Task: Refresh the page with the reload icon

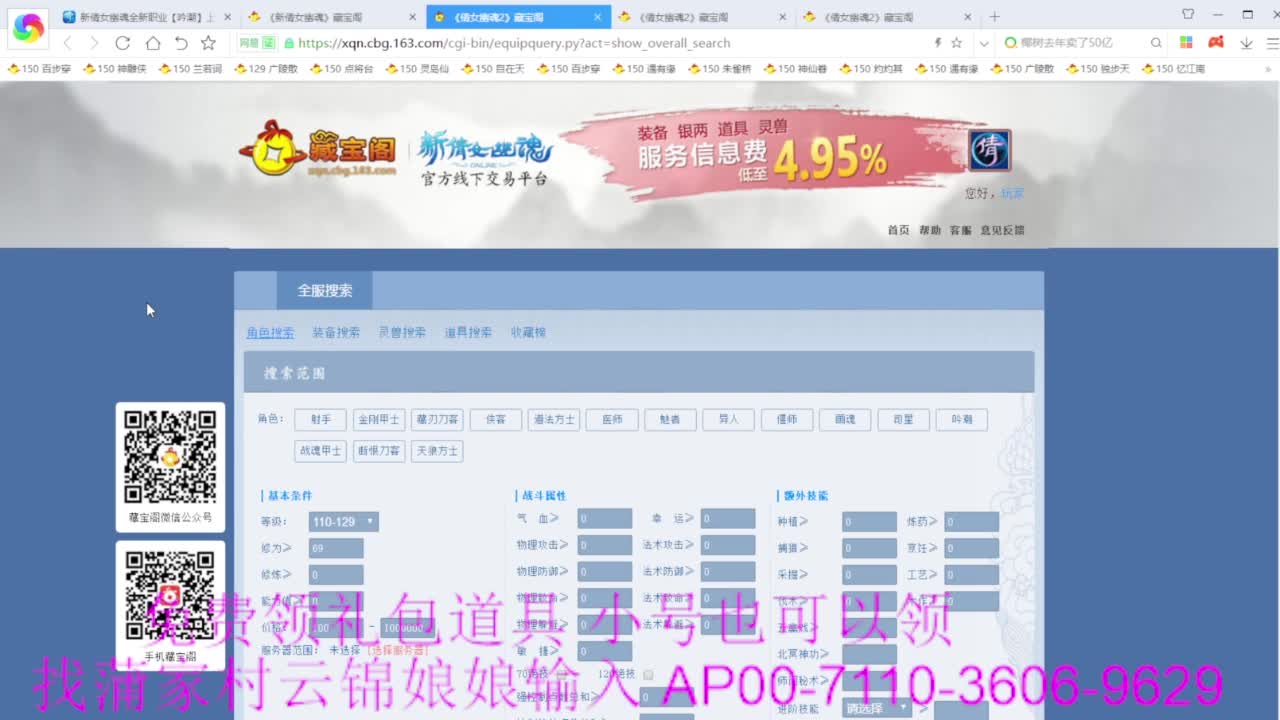Action: (x=122, y=43)
